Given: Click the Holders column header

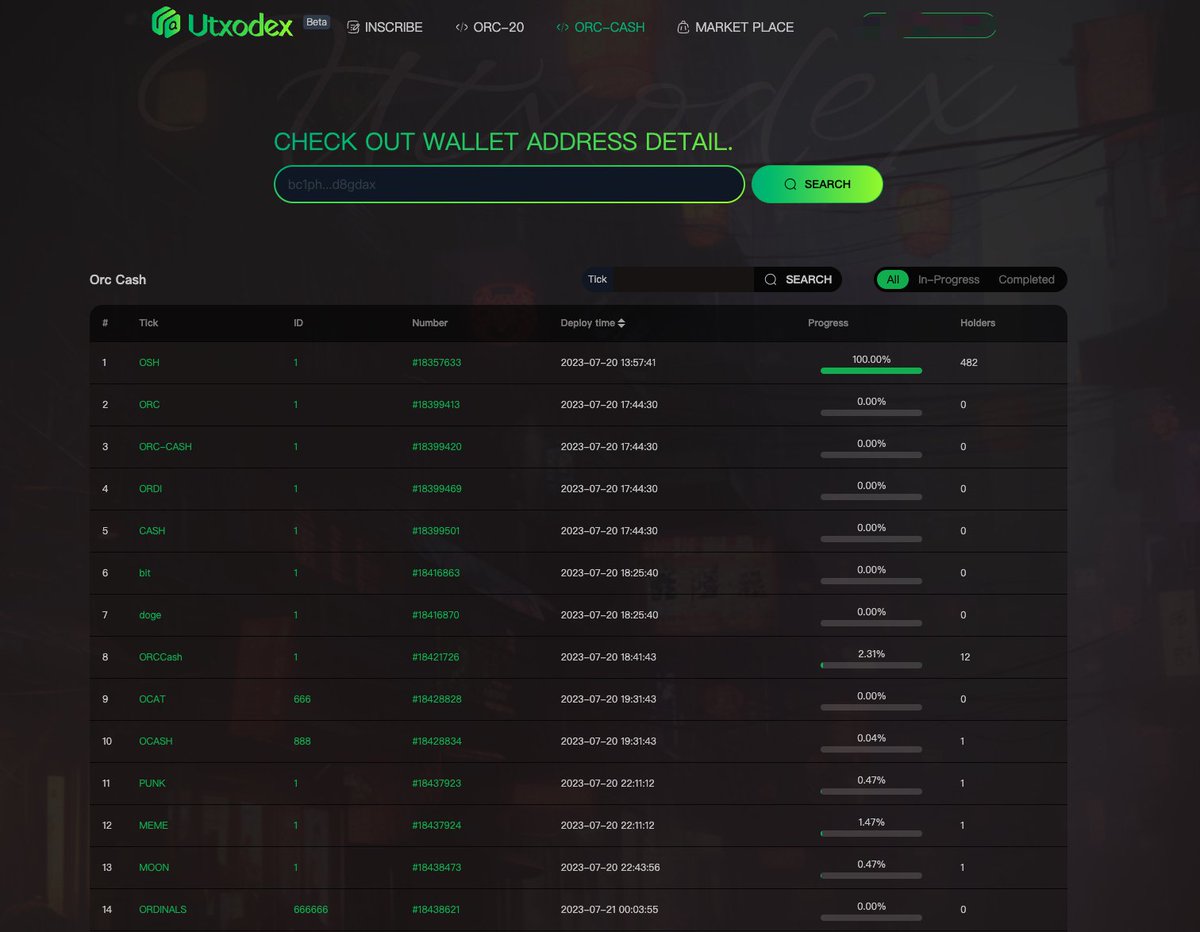Looking at the screenshot, I should coord(978,323).
